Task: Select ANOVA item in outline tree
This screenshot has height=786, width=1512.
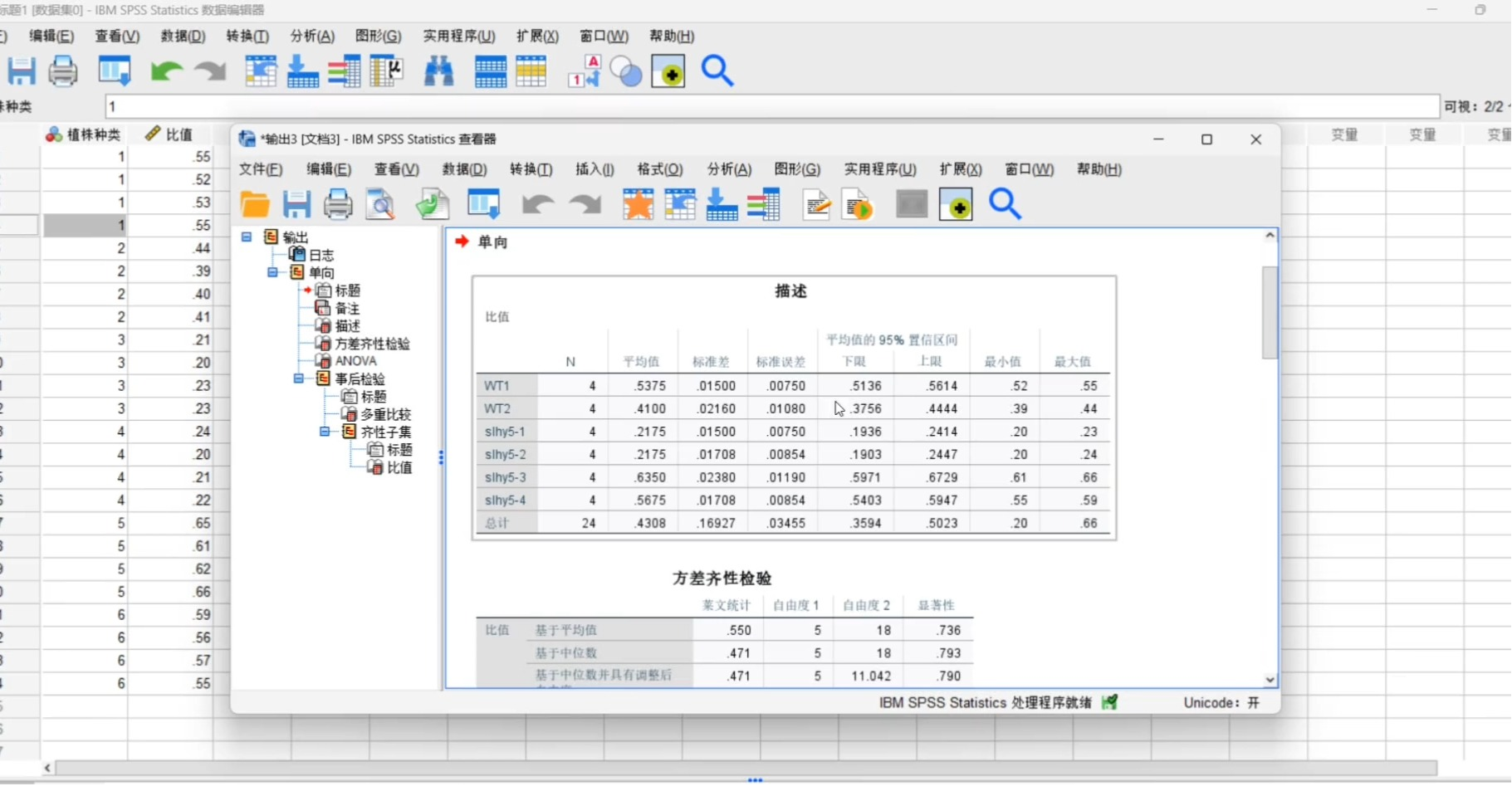Action: click(355, 361)
